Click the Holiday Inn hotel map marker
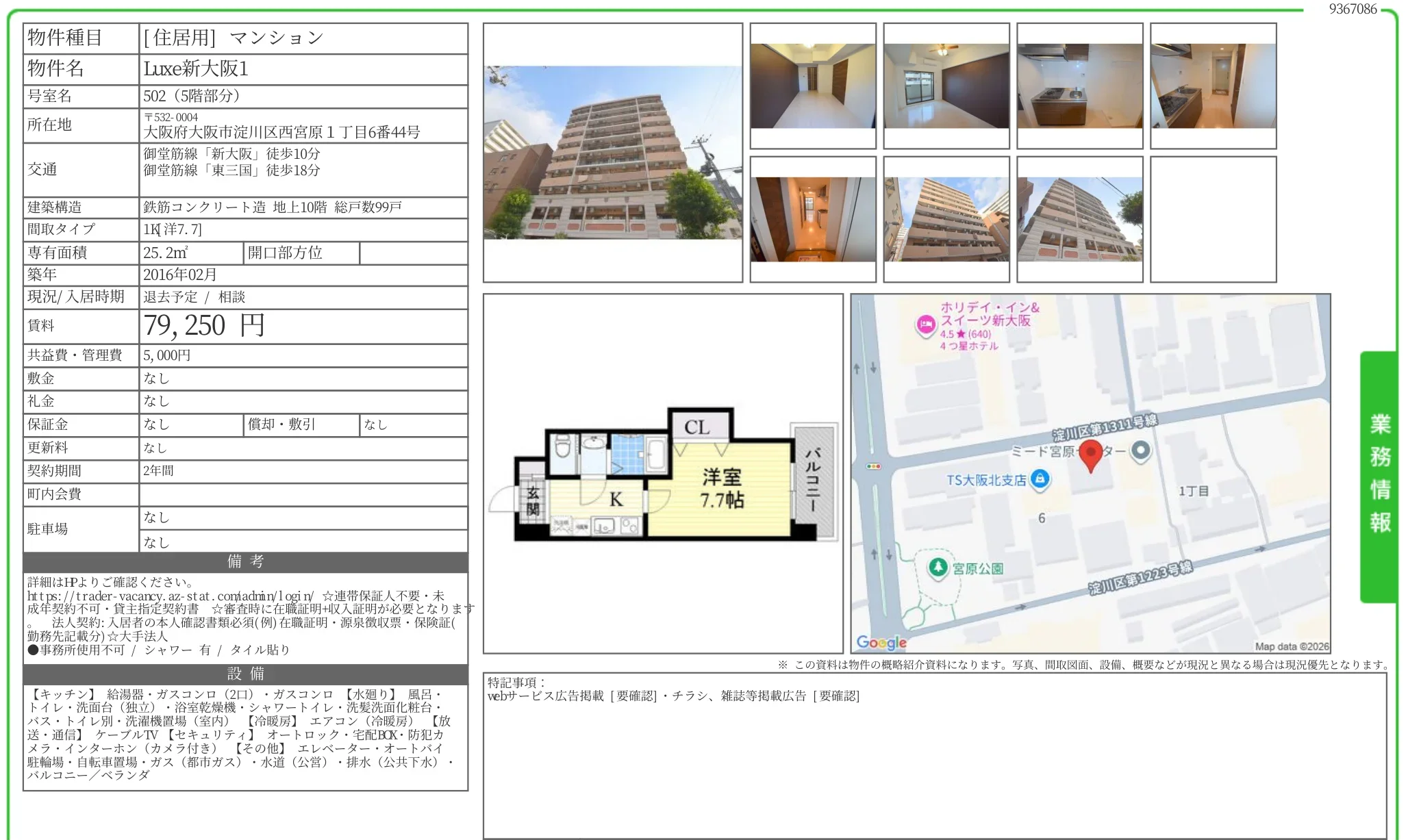The image size is (1408, 840). click(x=926, y=324)
